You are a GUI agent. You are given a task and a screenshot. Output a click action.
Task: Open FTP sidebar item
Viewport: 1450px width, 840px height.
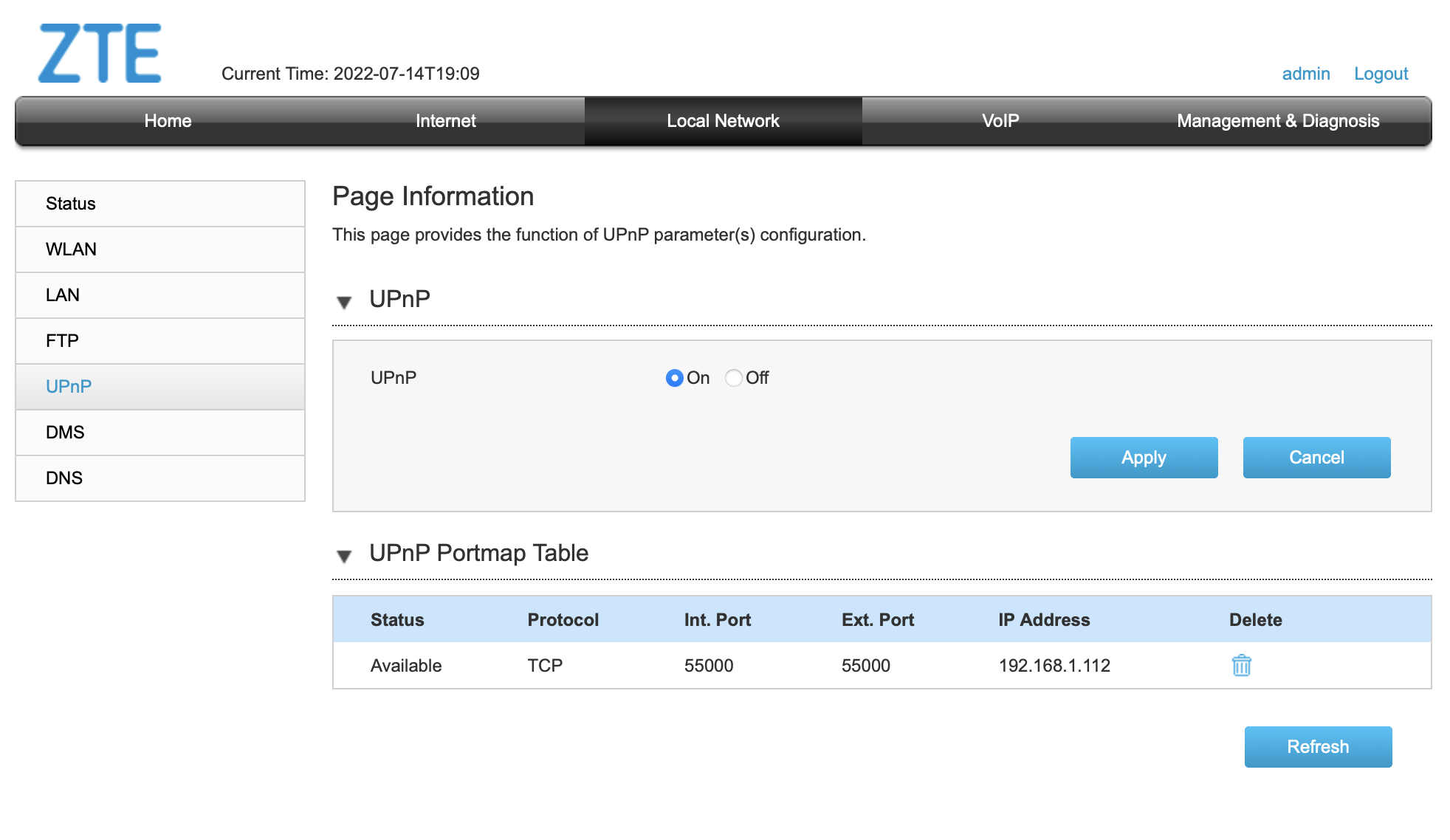[160, 341]
